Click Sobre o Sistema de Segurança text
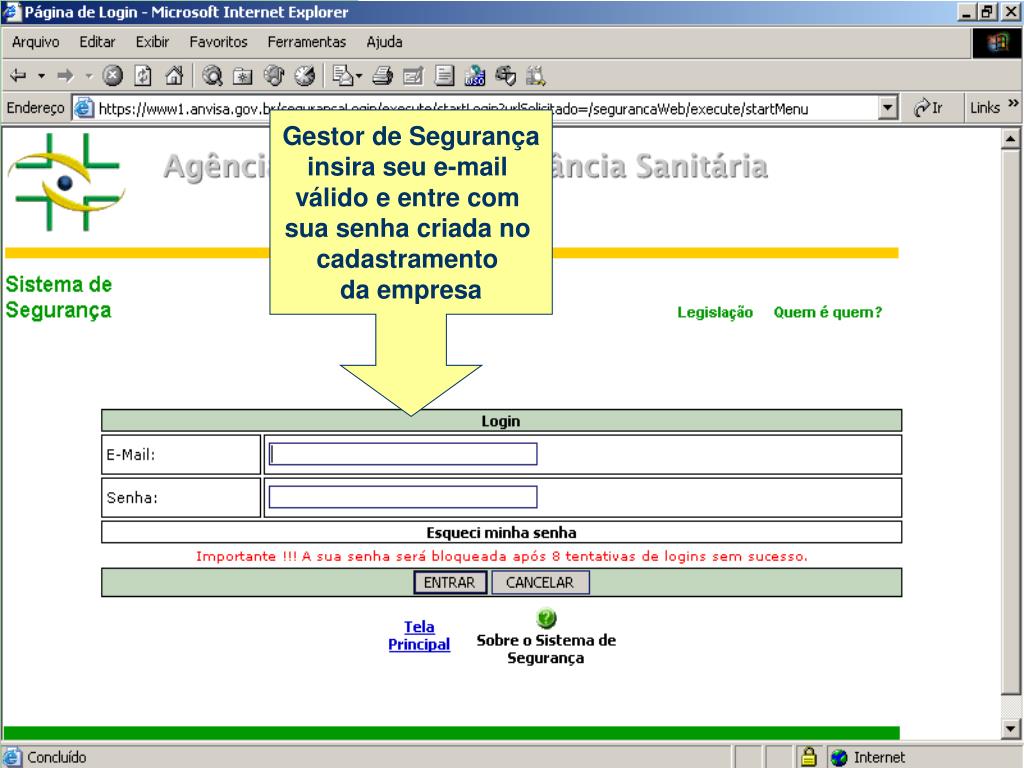 click(x=546, y=648)
